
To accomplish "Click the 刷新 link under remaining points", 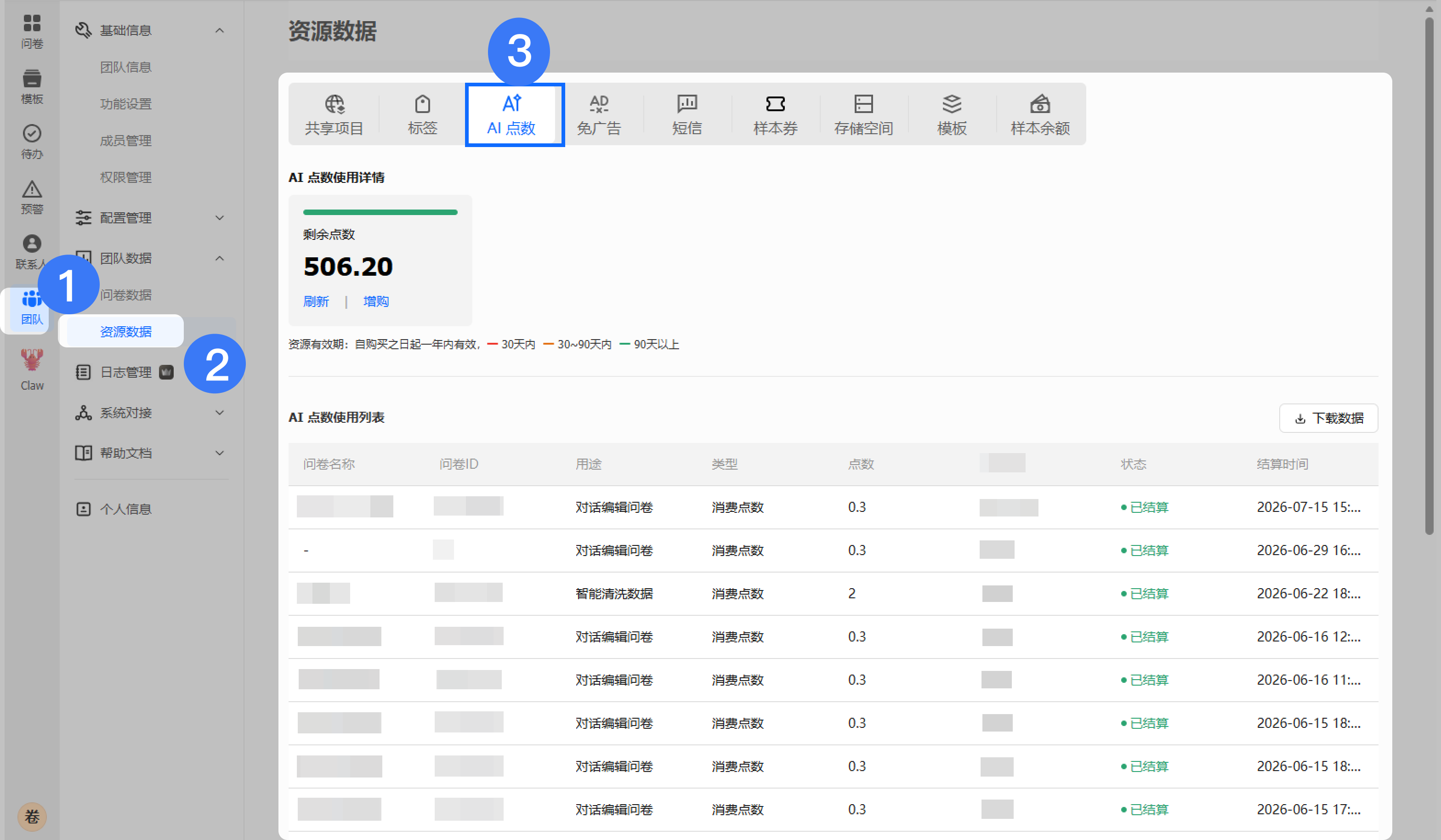I will (x=316, y=301).
